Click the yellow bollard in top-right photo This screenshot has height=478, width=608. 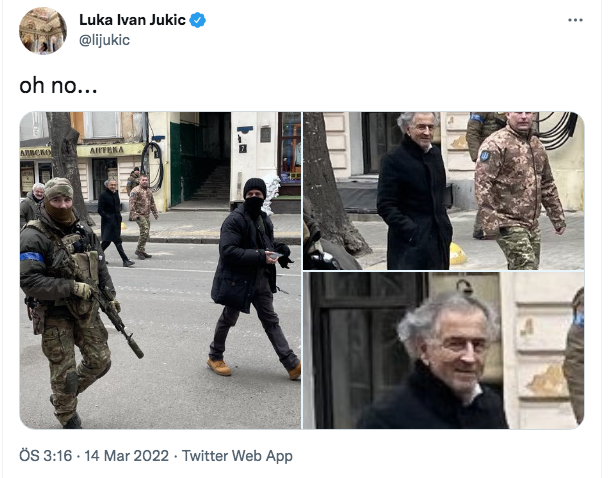458,254
